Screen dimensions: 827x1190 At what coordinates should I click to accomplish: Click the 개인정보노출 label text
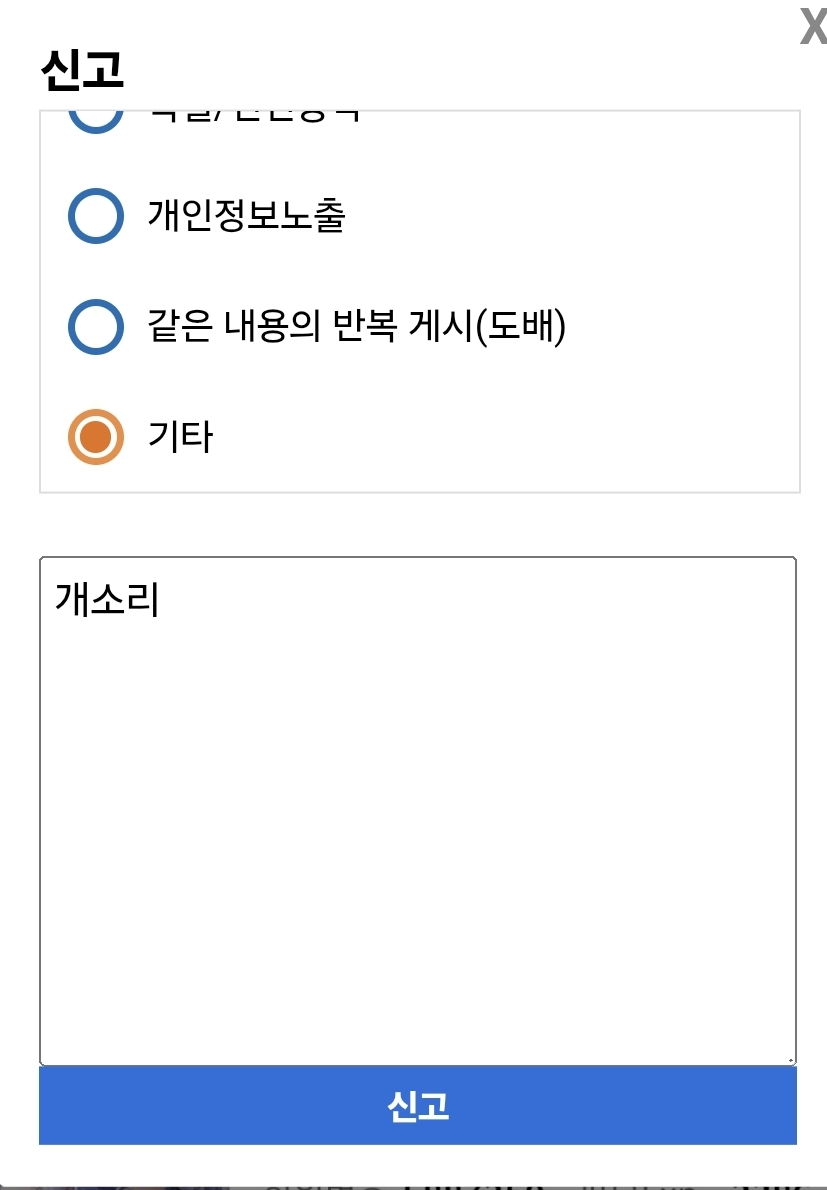coord(246,216)
